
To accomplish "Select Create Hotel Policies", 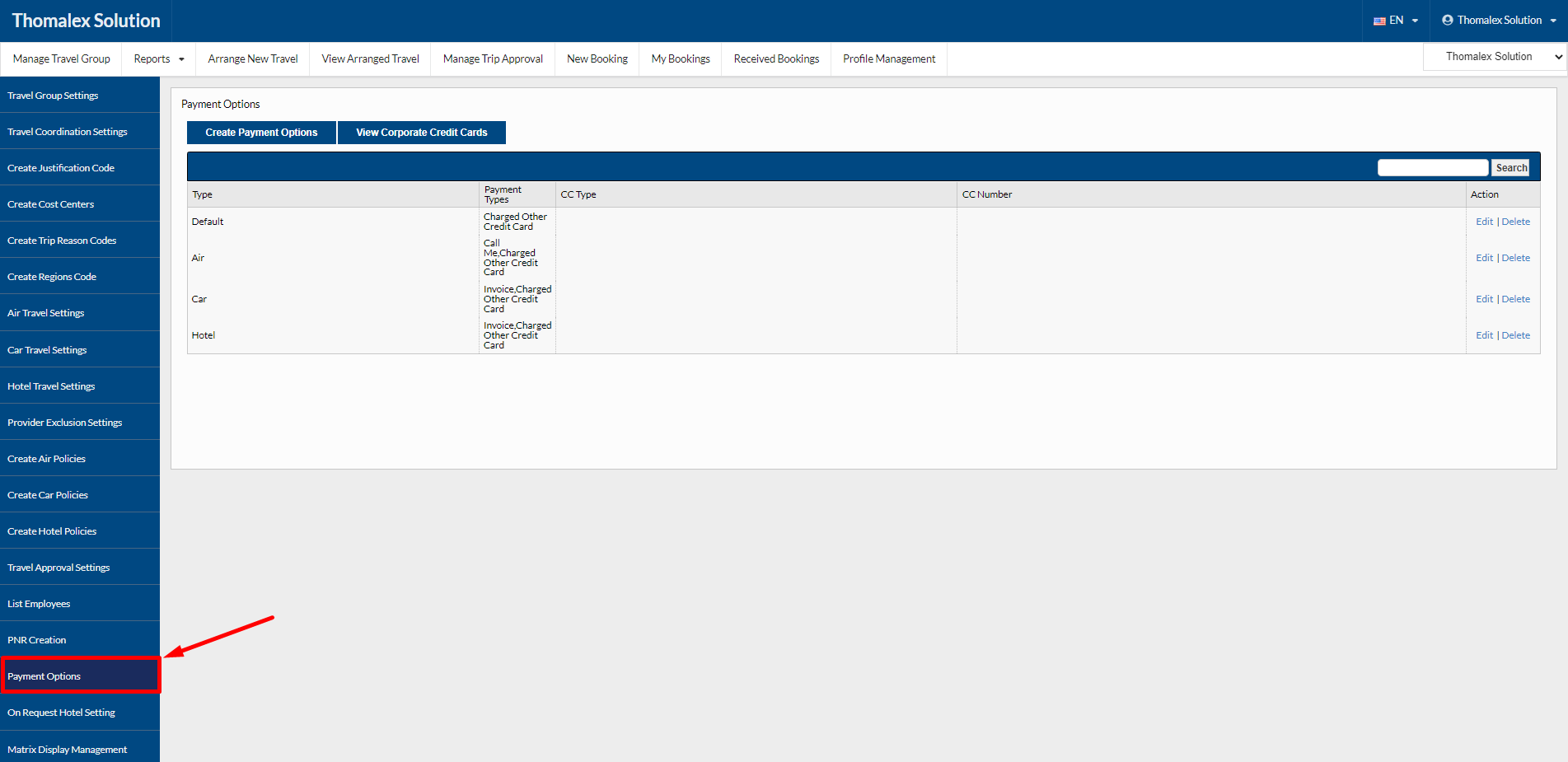I will pyautogui.click(x=80, y=531).
